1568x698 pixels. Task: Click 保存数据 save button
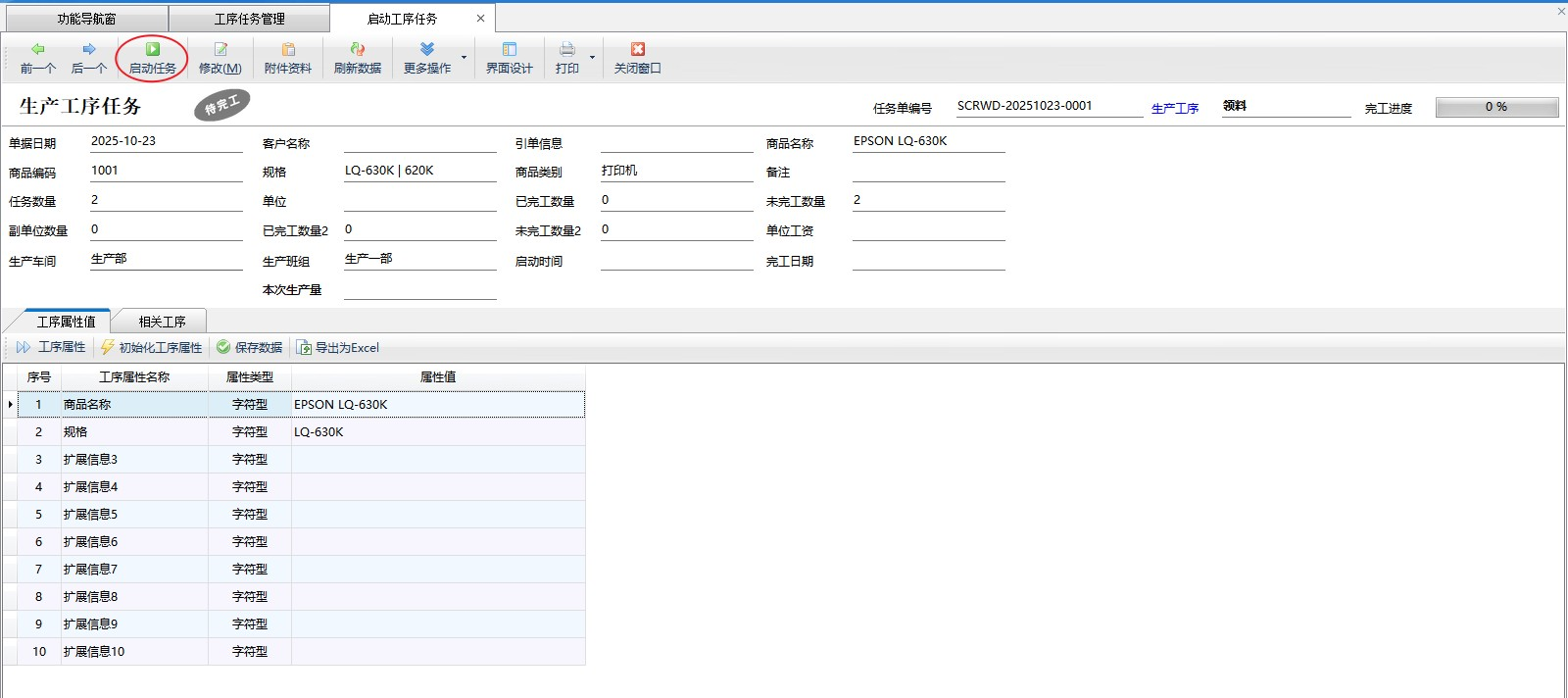[x=250, y=347]
